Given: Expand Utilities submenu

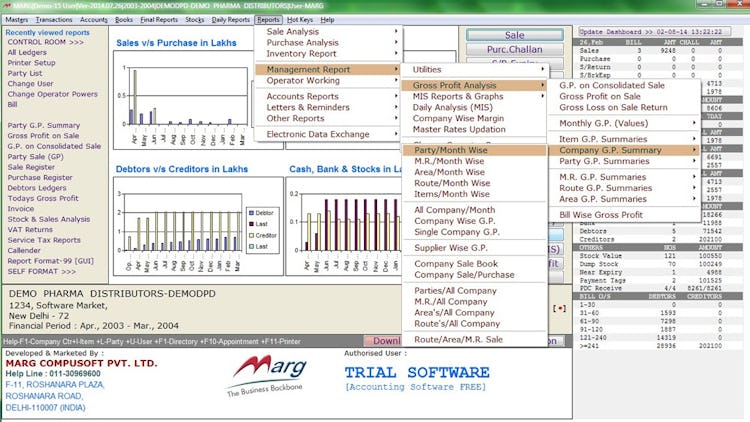Looking at the screenshot, I should pos(474,69).
